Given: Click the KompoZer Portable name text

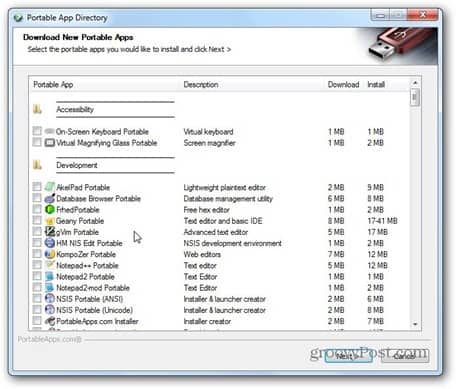Looking at the screenshot, I should tap(86, 254).
